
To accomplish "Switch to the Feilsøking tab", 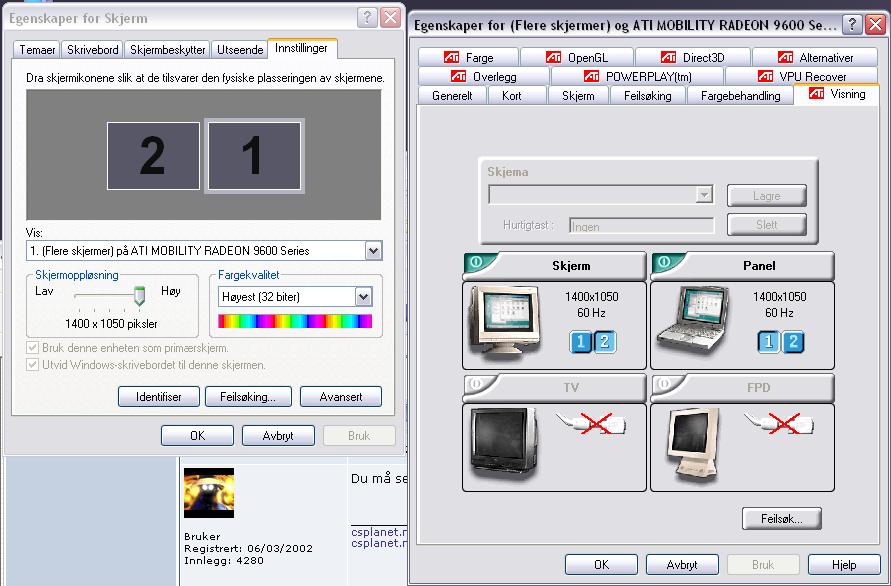I will 647,95.
